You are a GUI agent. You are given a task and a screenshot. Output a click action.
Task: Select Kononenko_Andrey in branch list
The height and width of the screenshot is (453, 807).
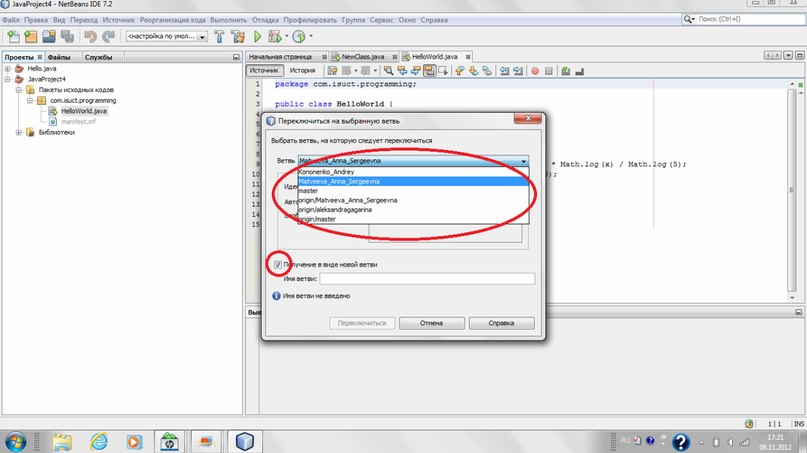click(413, 172)
